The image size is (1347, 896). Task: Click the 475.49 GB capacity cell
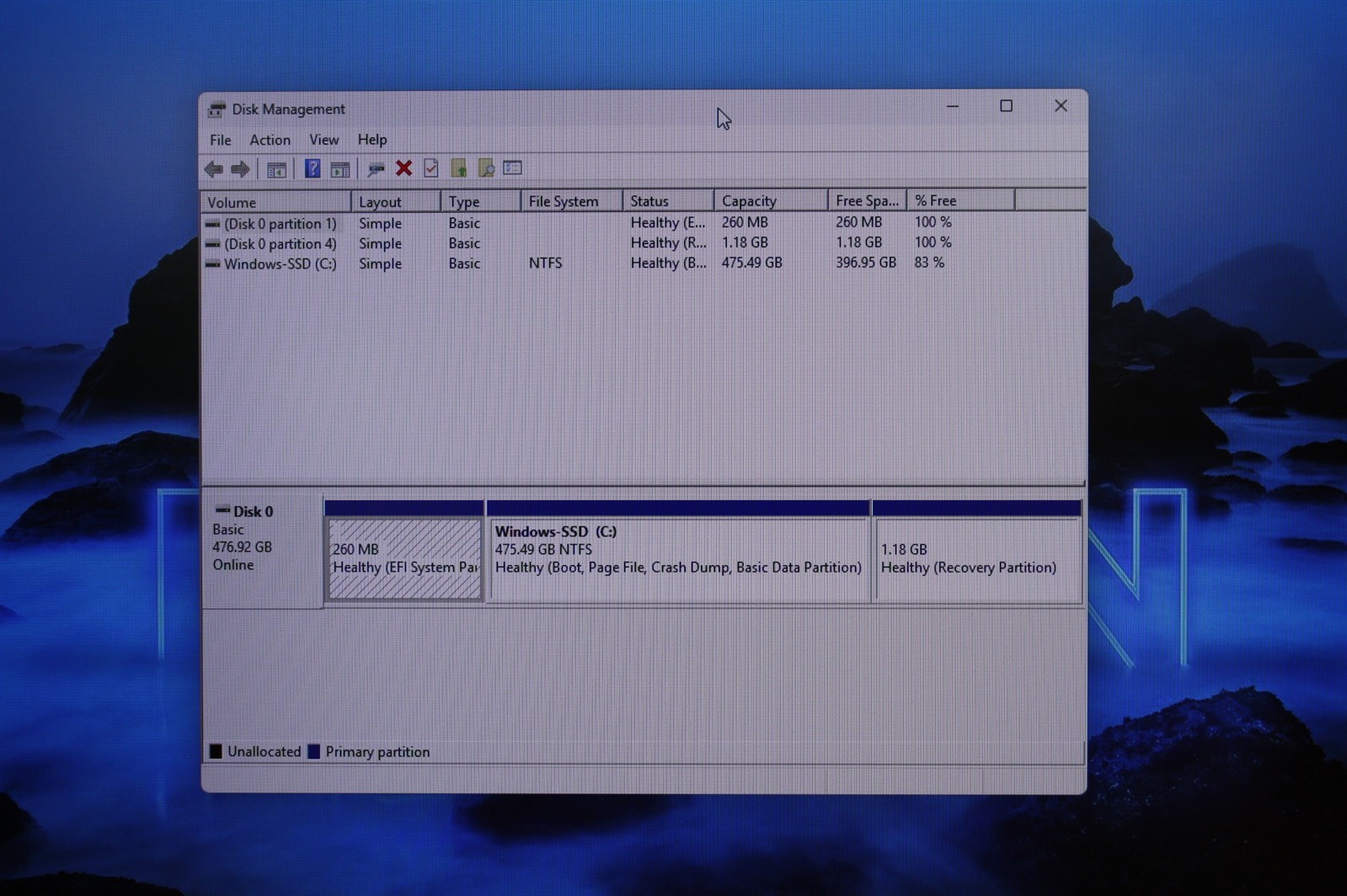pos(751,263)
